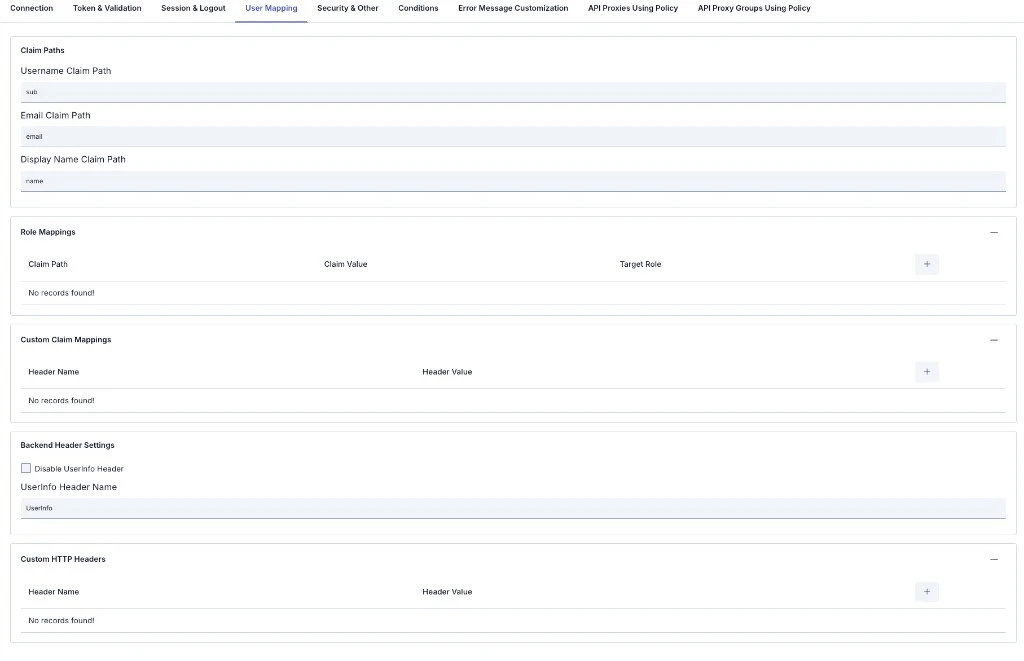Switch to the Connection tab
Viewport: 1024px width, 661px height.
click(x=31, y=8)
